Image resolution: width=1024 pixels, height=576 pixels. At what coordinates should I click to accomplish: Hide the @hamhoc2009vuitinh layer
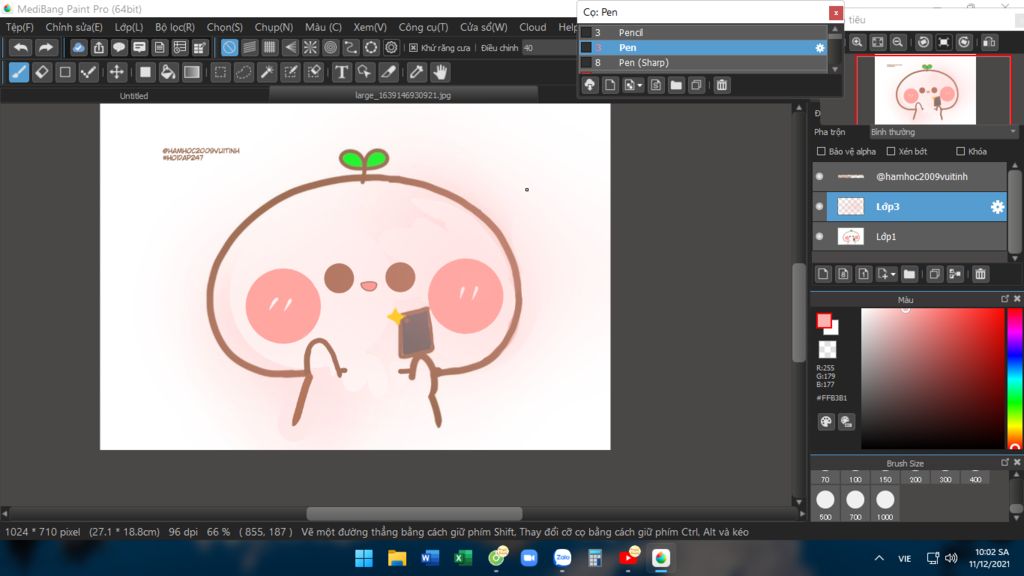[x=820, y=176]
